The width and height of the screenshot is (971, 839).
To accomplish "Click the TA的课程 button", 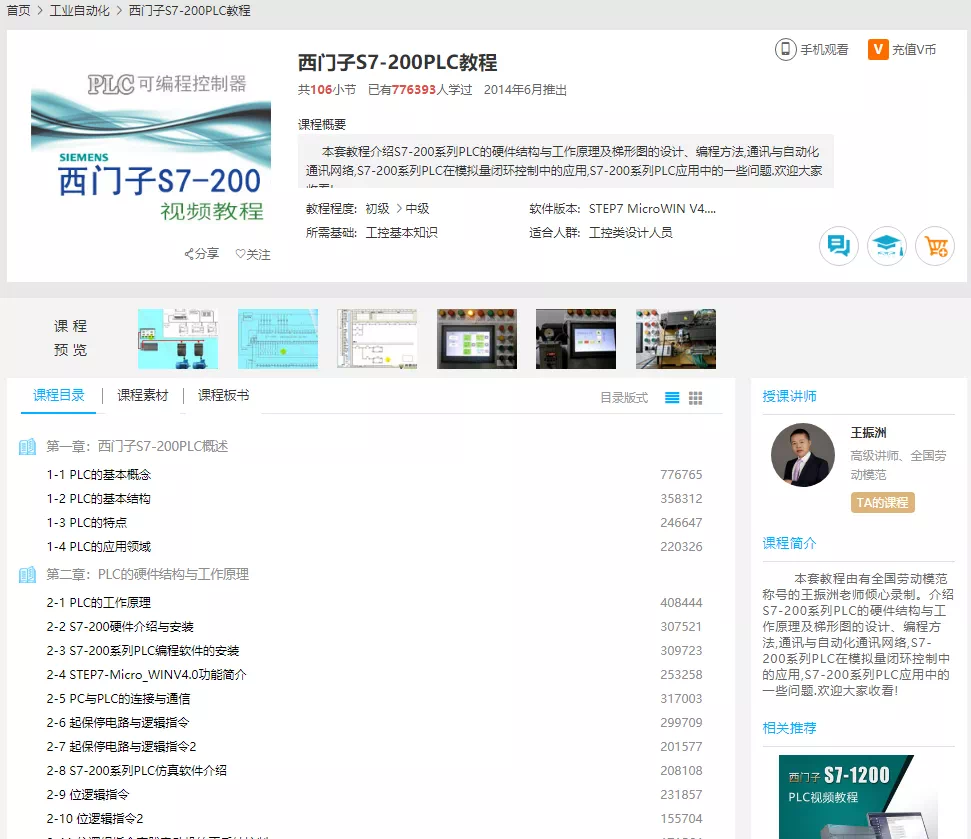I will 882,502.
